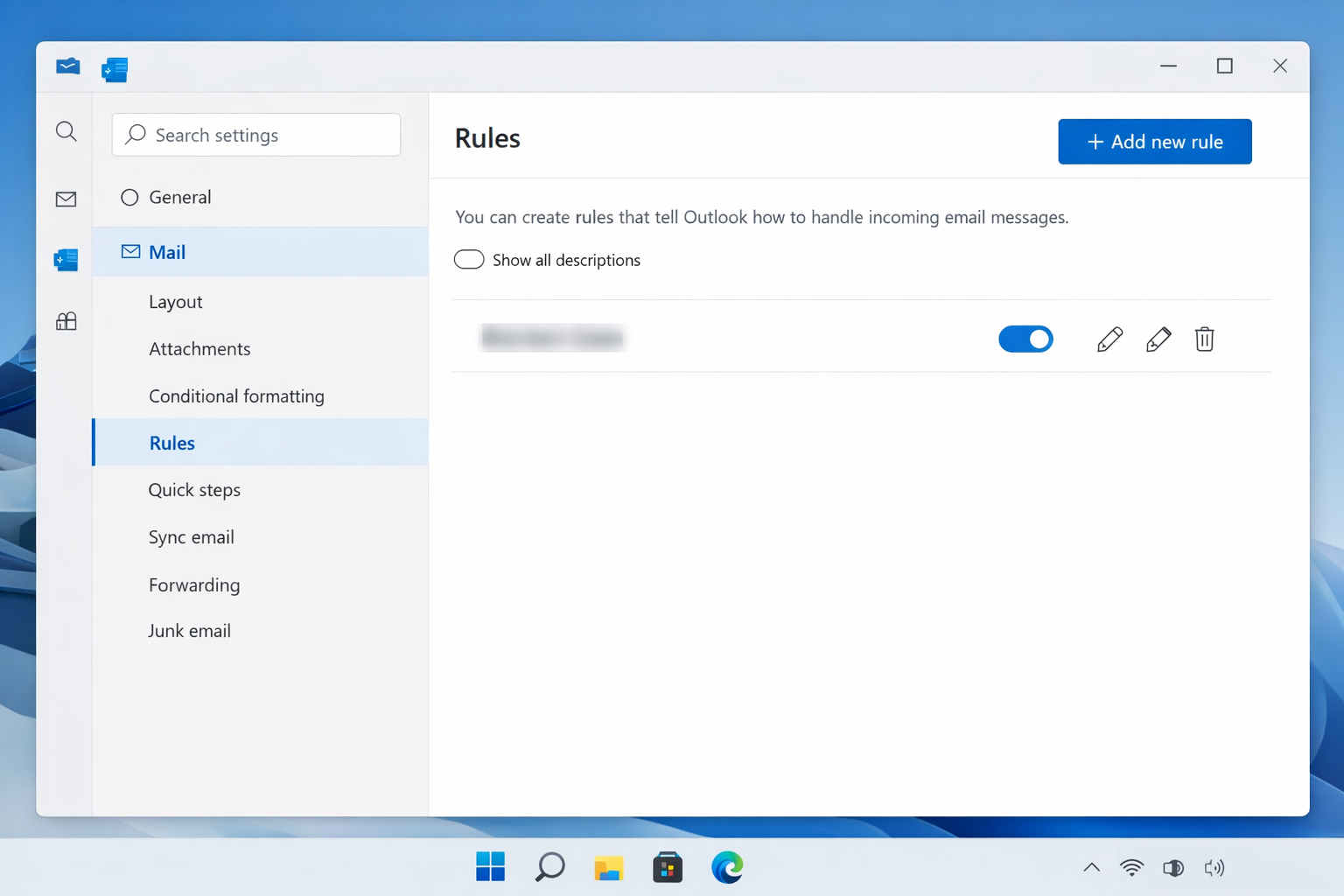Delete the rule using the trash icon
This screenshot has width=1344, height=896.
click(1204, 339)
